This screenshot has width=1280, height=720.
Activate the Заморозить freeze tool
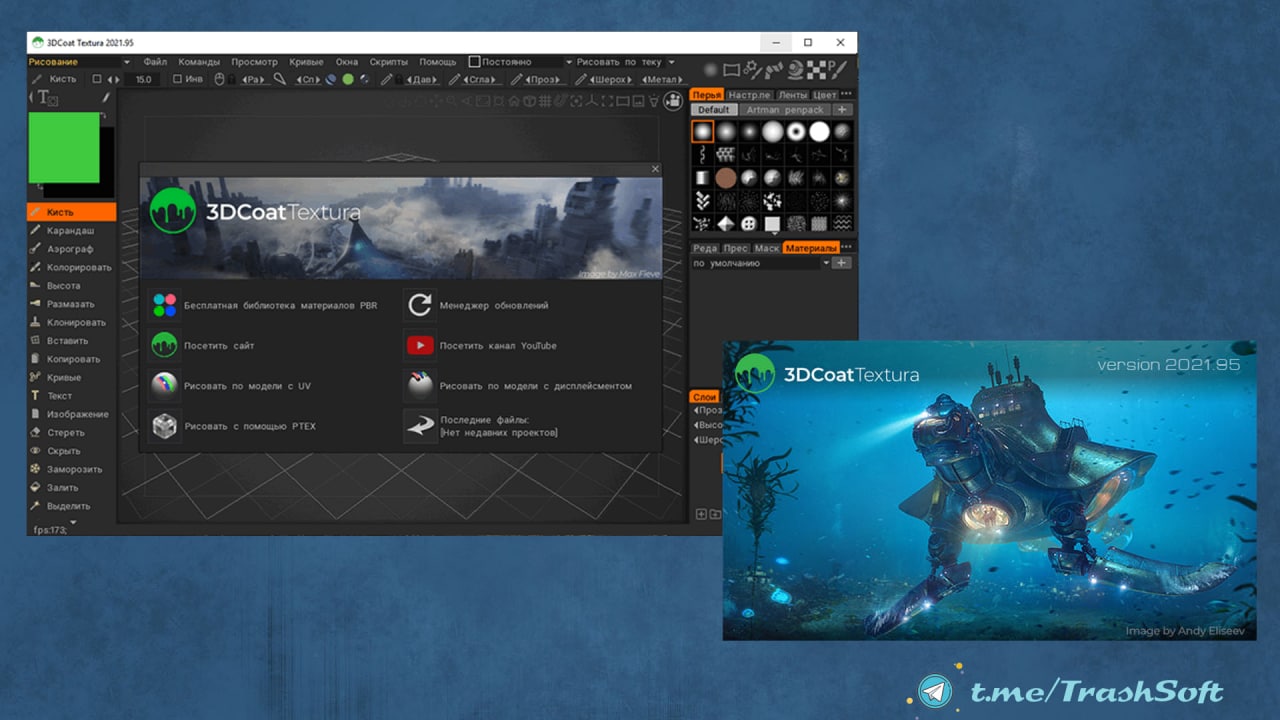pyautogui.click(x=71, y=469)
